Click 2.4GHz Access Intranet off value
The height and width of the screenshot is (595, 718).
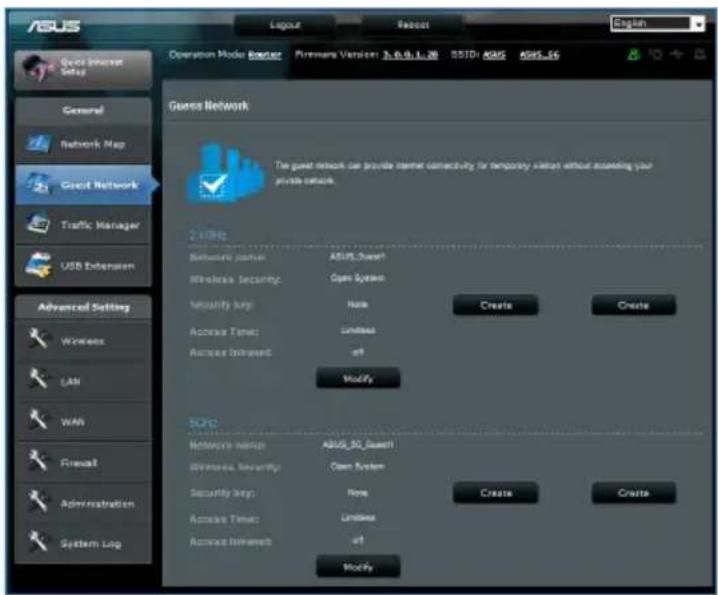[358, 352]
